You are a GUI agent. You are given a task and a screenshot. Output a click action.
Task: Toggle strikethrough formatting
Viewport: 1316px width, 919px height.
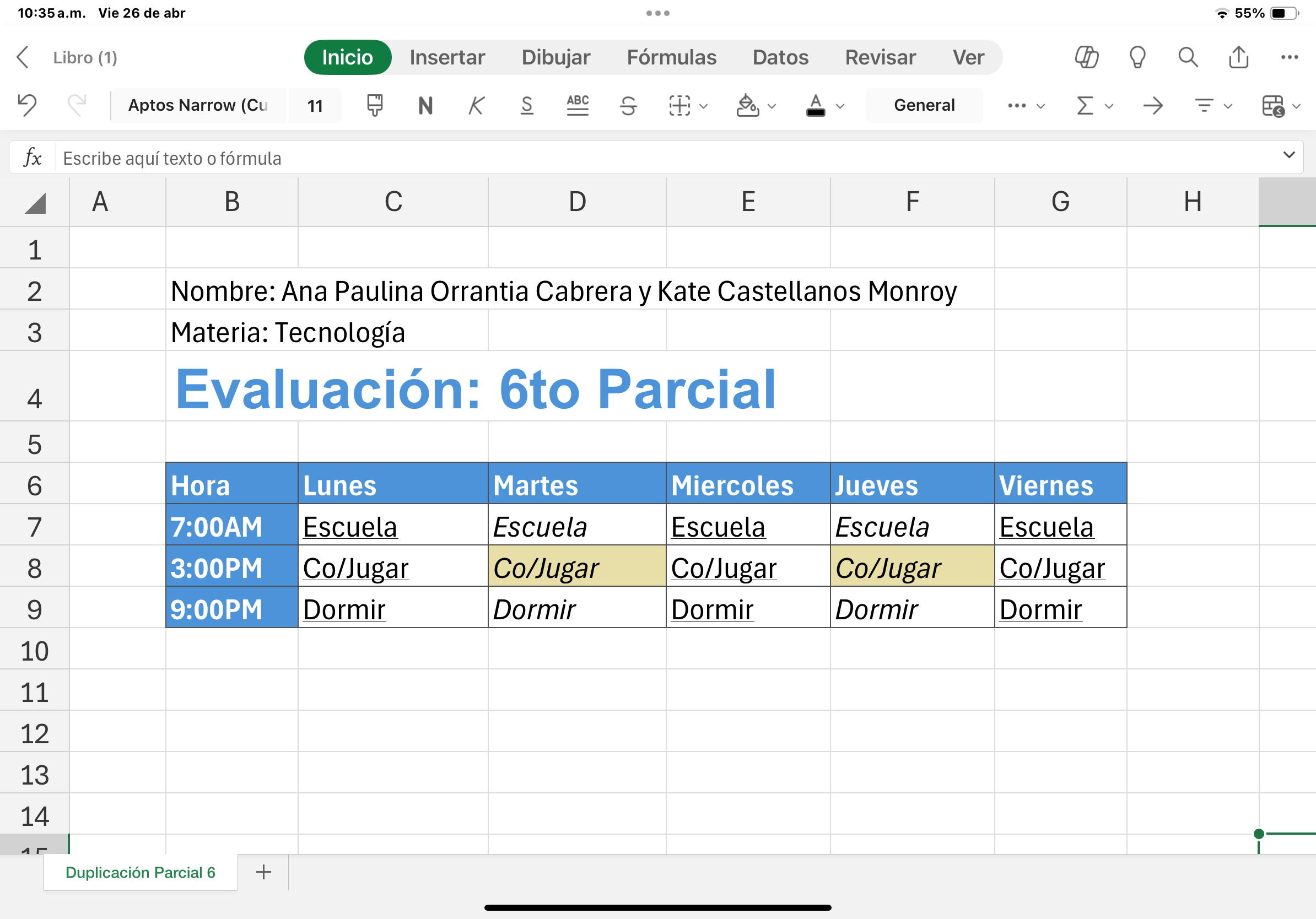point(628,105)
